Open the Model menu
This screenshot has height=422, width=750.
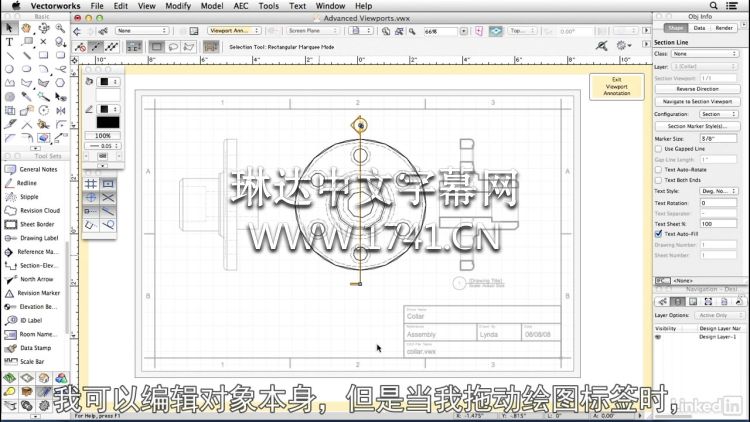pyautogui.click(x=211, y=6)
